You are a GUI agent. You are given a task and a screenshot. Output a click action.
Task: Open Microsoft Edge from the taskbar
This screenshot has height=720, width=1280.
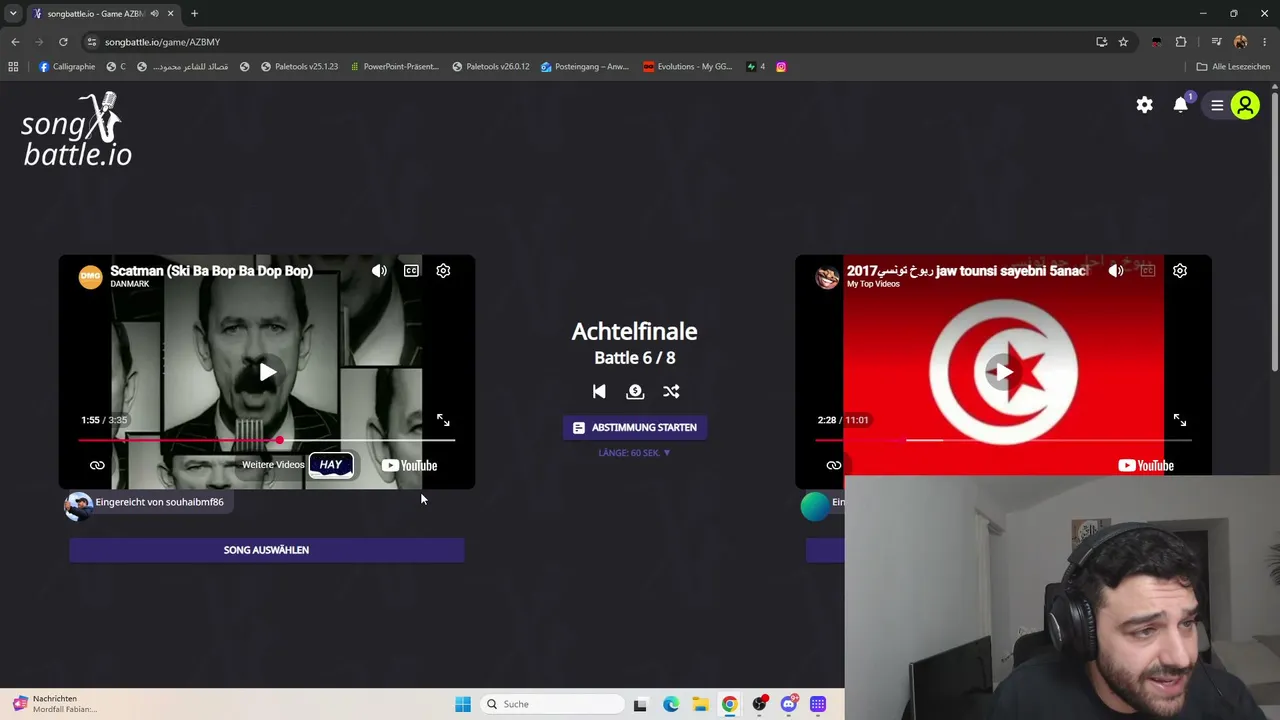671,704
